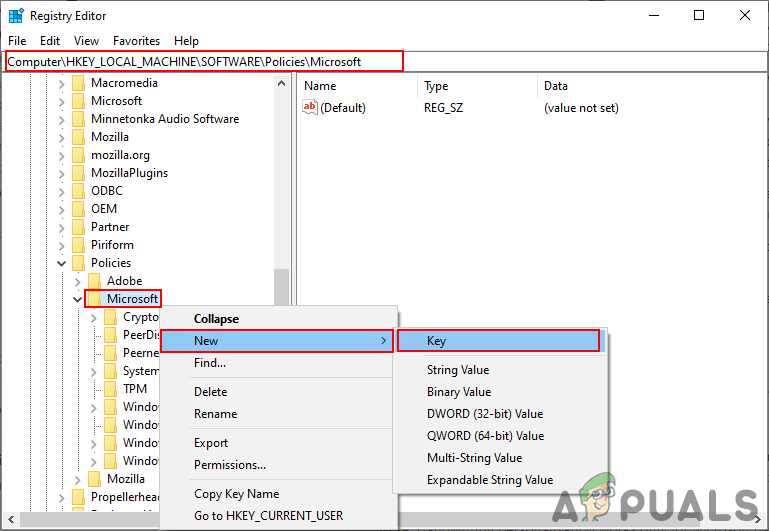Select the Mozilla key in SOFTWARE
This screenshot has height=531, width=769.
[110, 137]
